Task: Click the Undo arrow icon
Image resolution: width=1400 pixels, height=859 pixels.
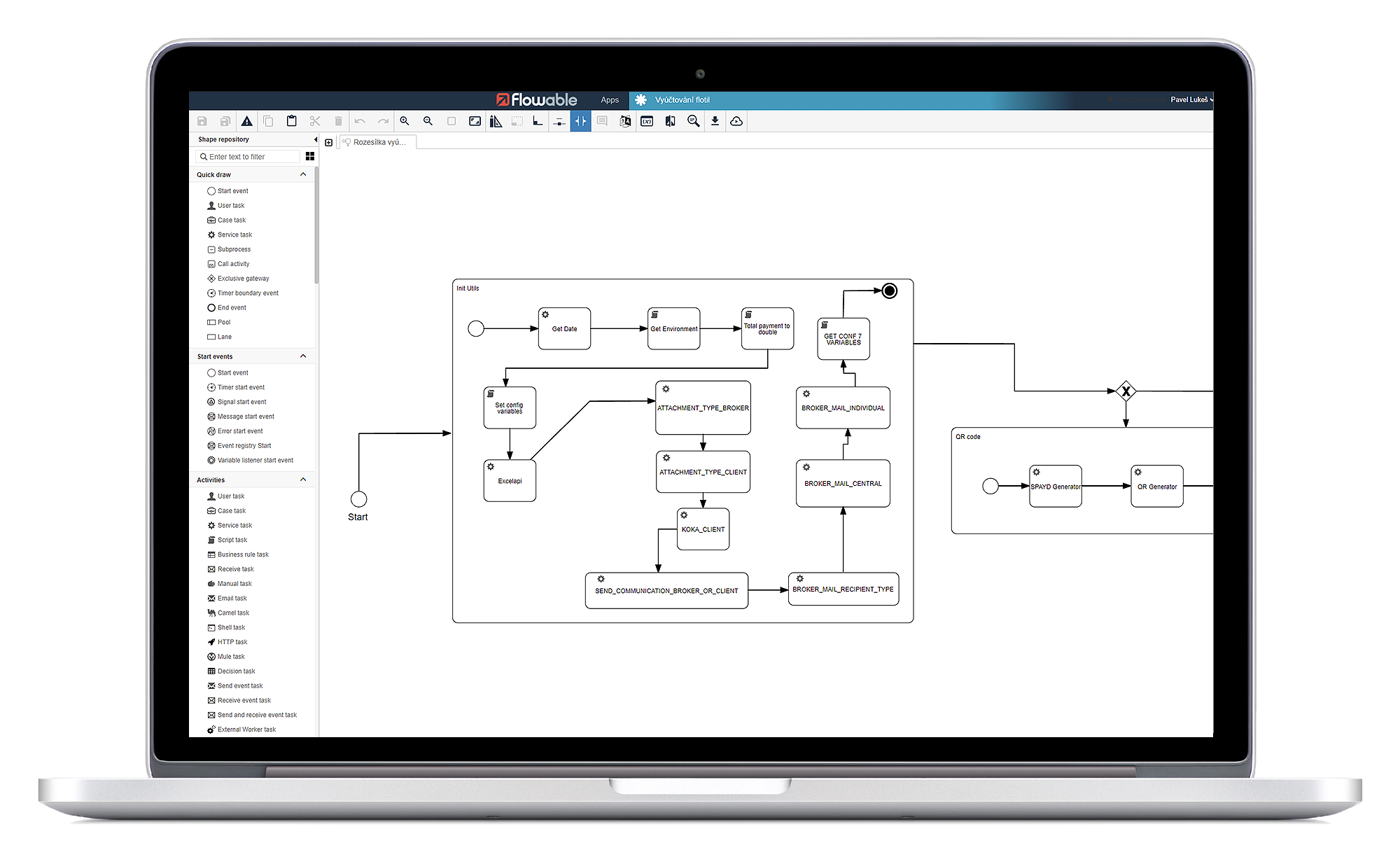Action: tap(360, 121)
